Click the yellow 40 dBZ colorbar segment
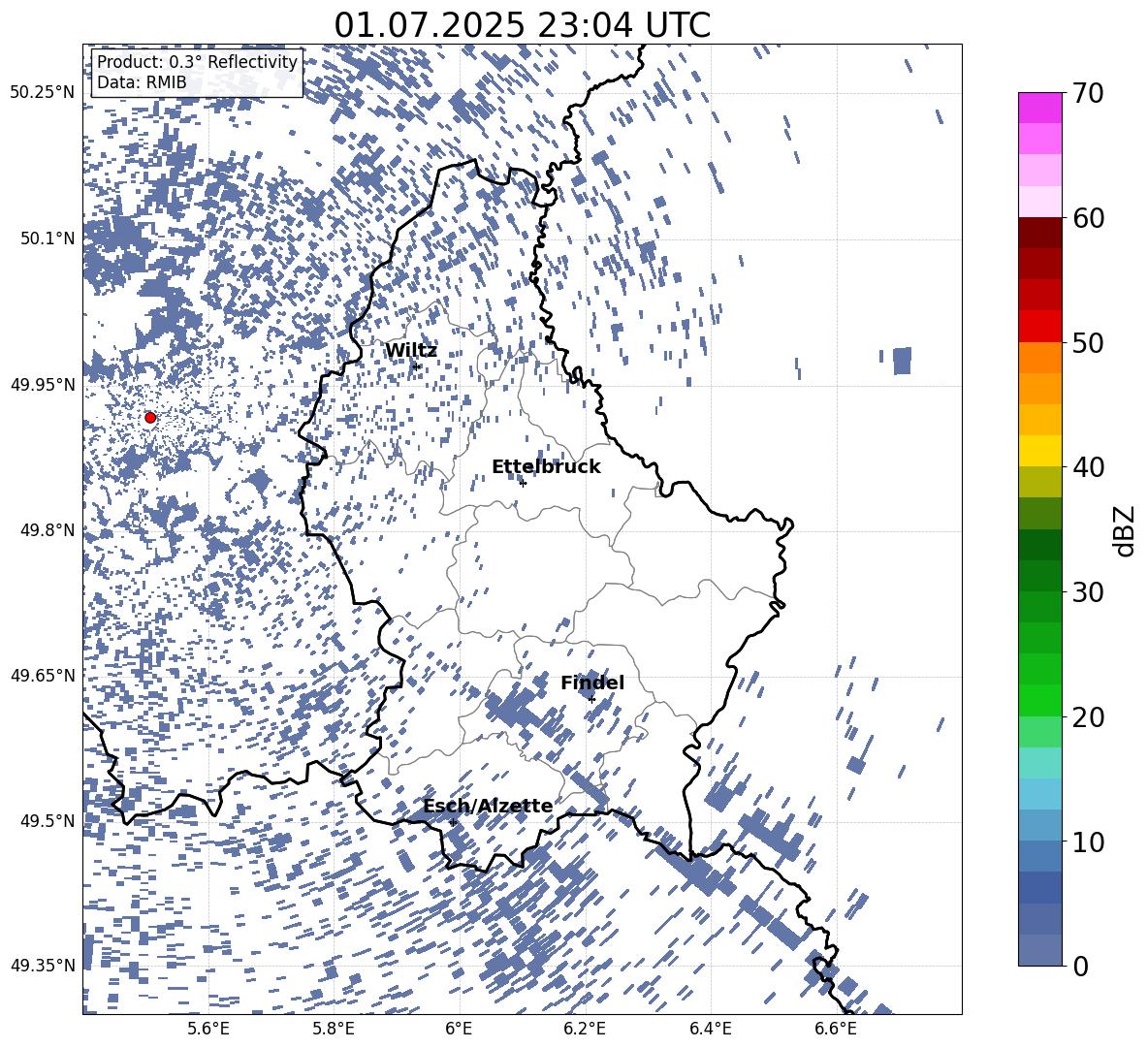1148x1048 pixels. click(1040, 451)
